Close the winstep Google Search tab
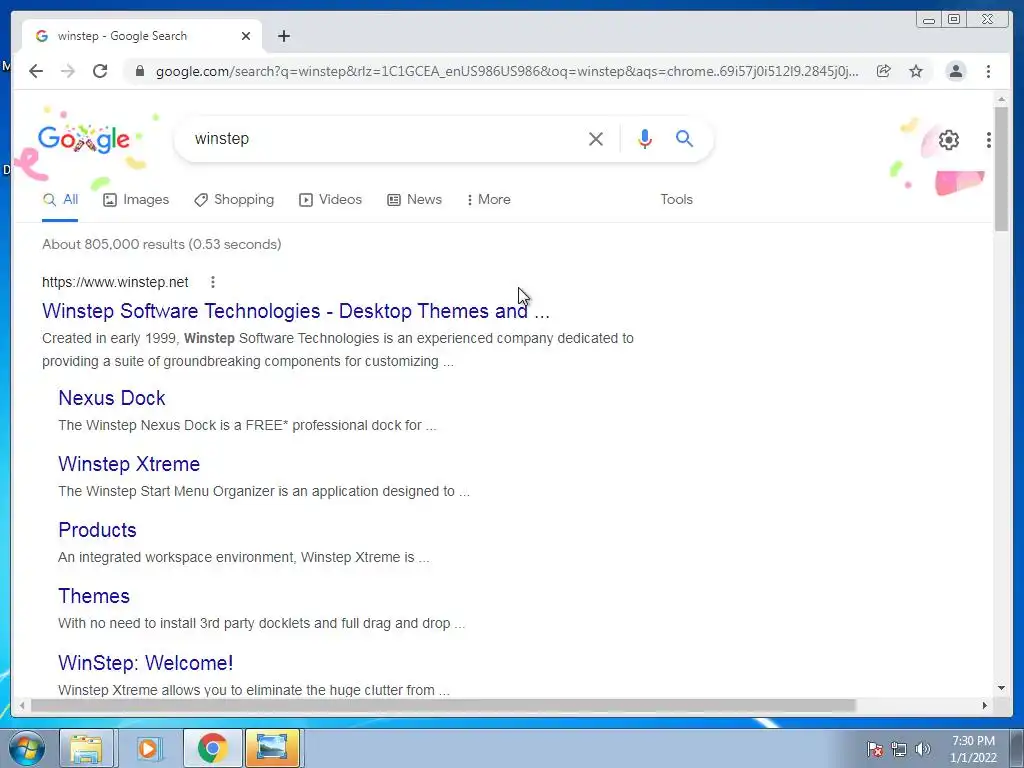The height and width of the screenshot is (768, 1024). tap(246, 36)
